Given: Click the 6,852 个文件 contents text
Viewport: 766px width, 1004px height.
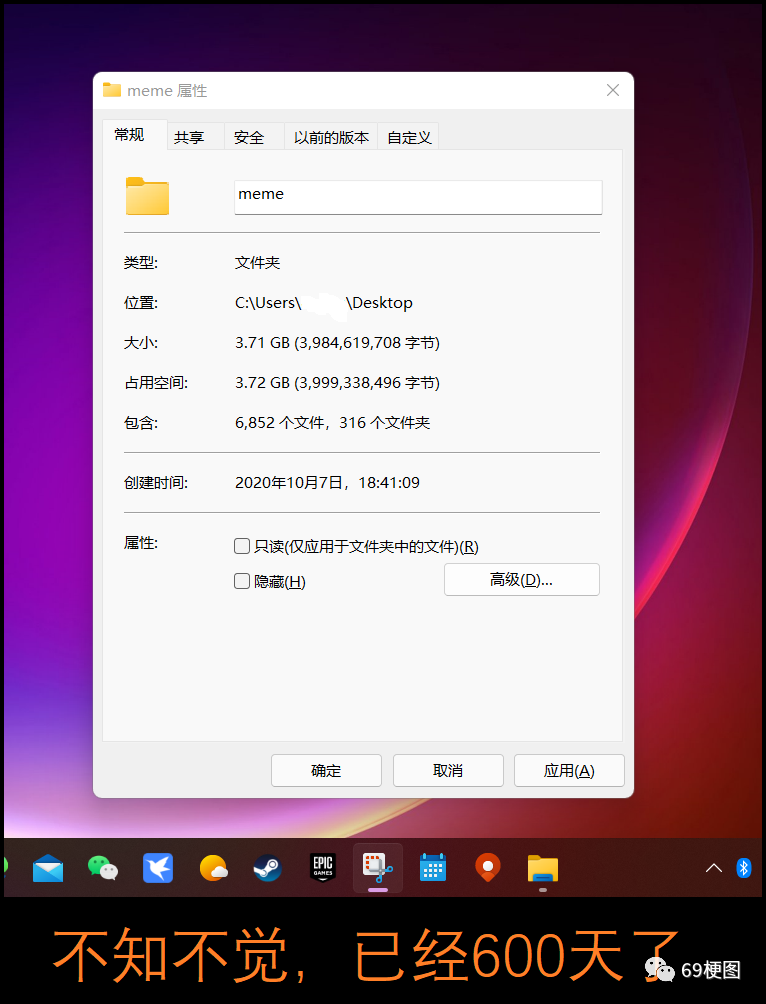Looking at the screenshot, I should point(332,423).
